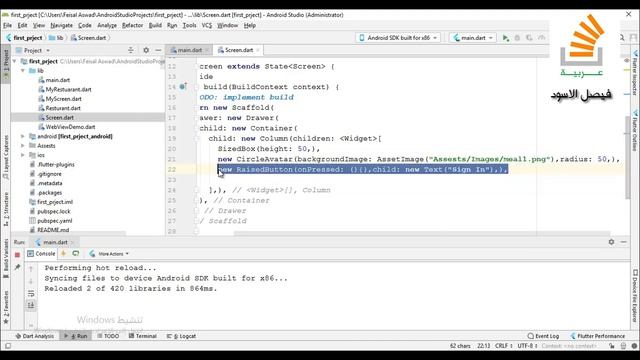Select MyScreen.dart in project tree
Image resolution: width=640 pixels, height=360 pixels.
(63, 99)
